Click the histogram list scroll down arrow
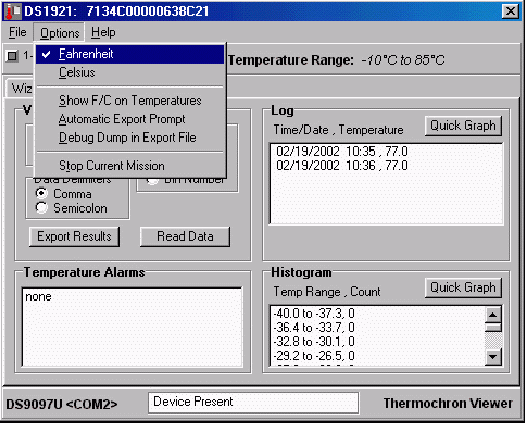525x423 pixels. tap(493, 356)
